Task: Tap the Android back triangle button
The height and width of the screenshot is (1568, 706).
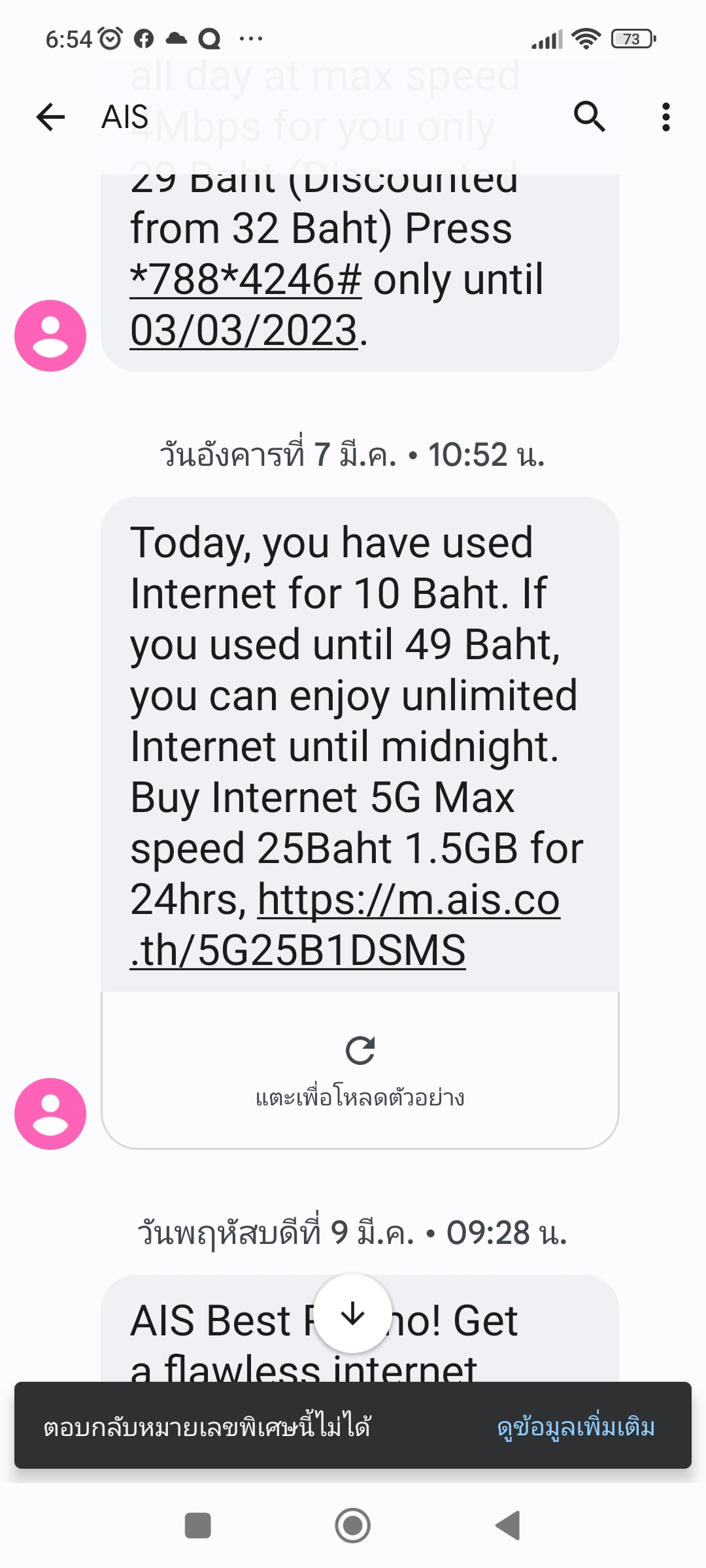Action: point(508,1526)
